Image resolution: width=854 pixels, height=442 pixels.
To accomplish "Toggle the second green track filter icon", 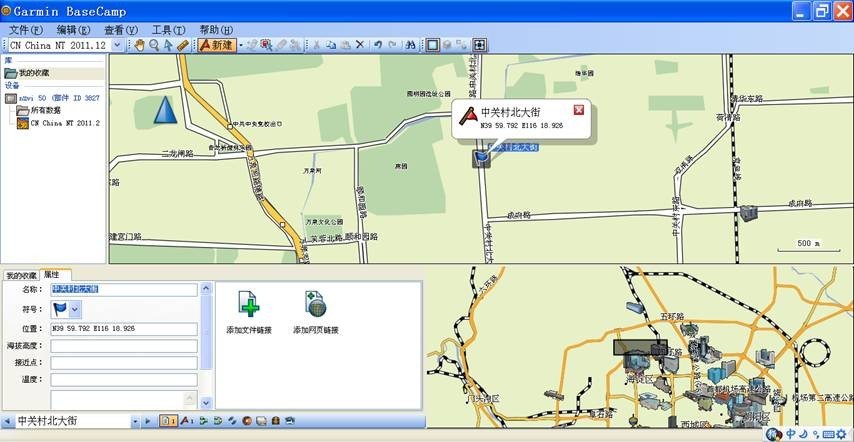I will 218,421.
